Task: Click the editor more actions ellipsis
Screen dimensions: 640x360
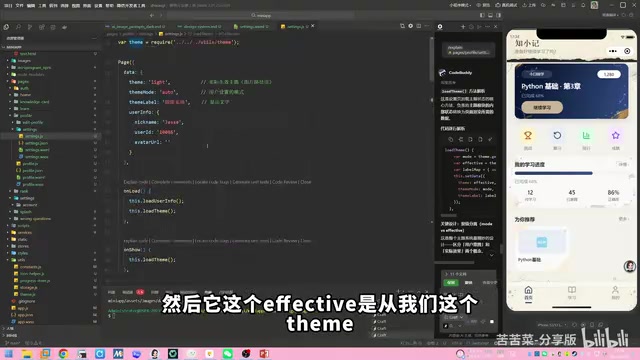Action: tap(427, 26)
